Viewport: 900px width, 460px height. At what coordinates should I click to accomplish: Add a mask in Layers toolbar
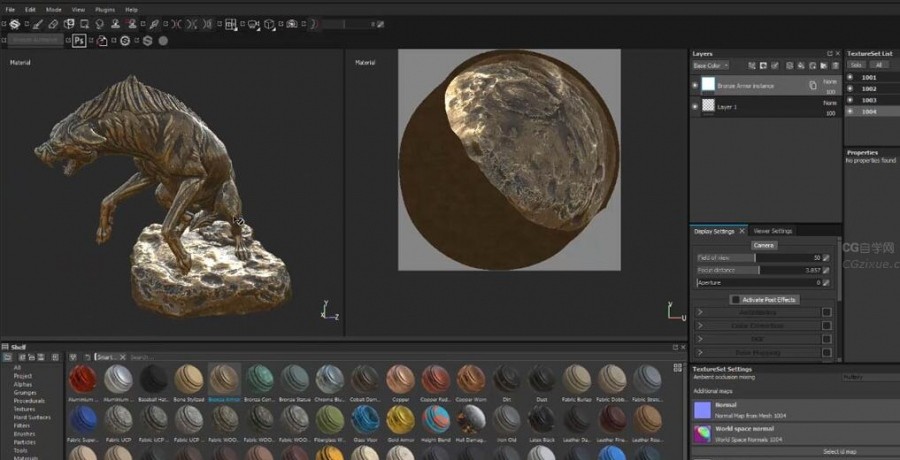(x=763, y=65)
